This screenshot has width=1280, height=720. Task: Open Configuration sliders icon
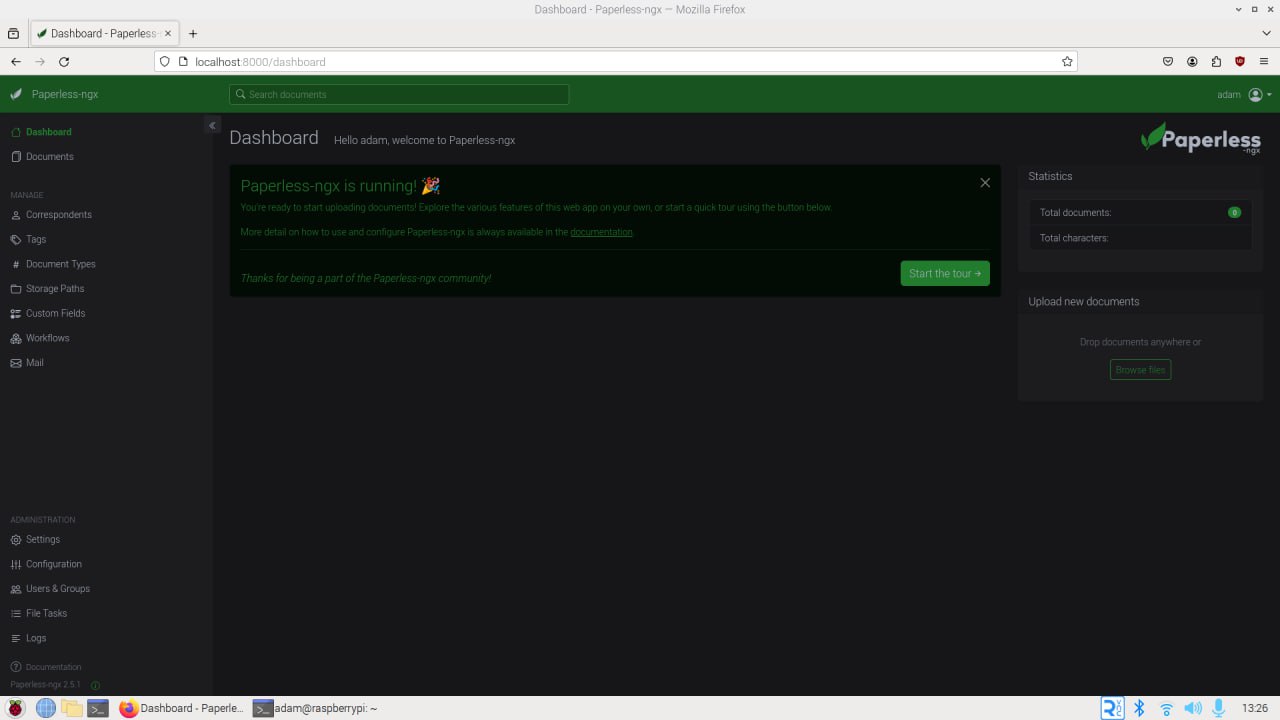(x=16, y=565)
